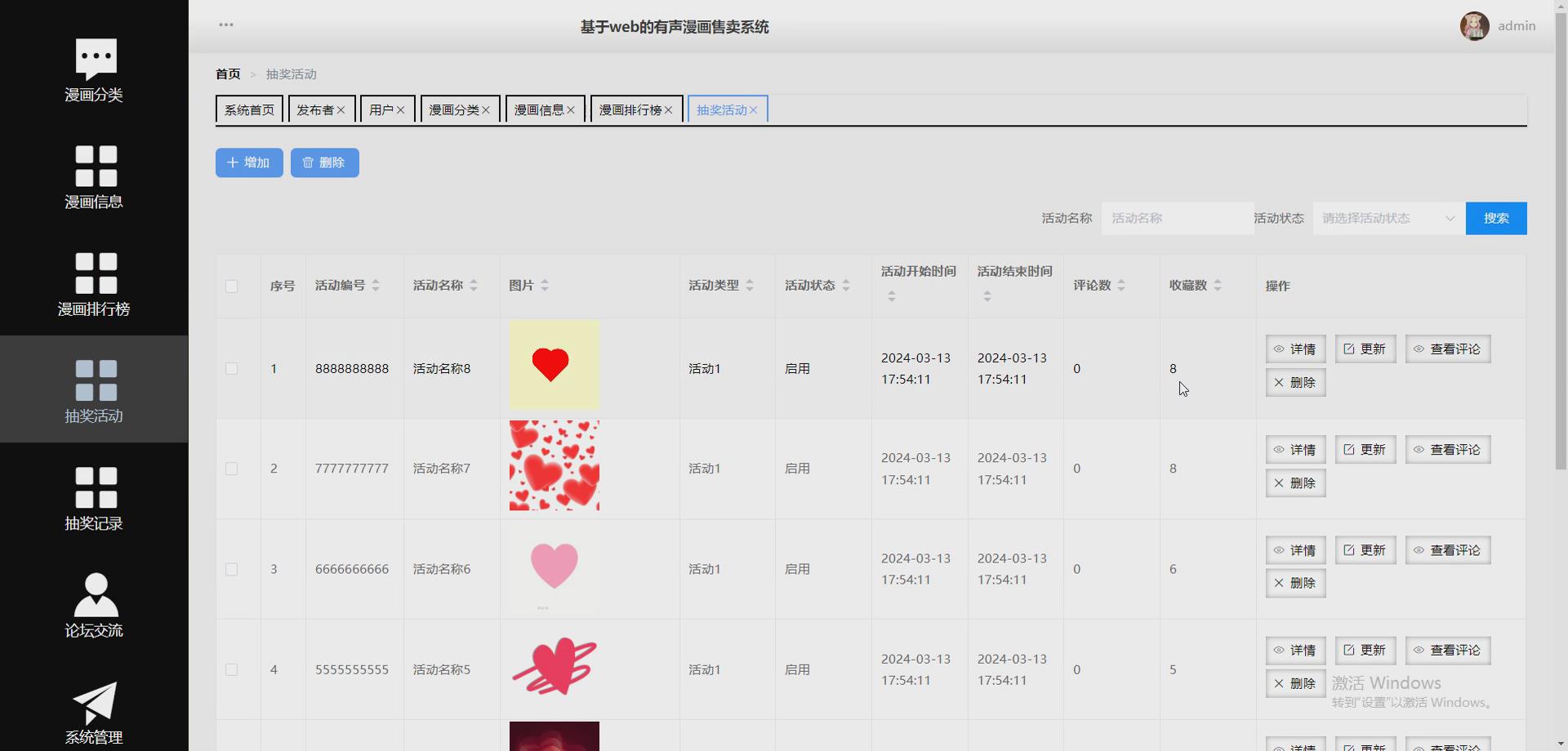Click 更新 for 活动名称8
The width and height of the screenshot is (1568, 751).
click(x=1365, y=349)
